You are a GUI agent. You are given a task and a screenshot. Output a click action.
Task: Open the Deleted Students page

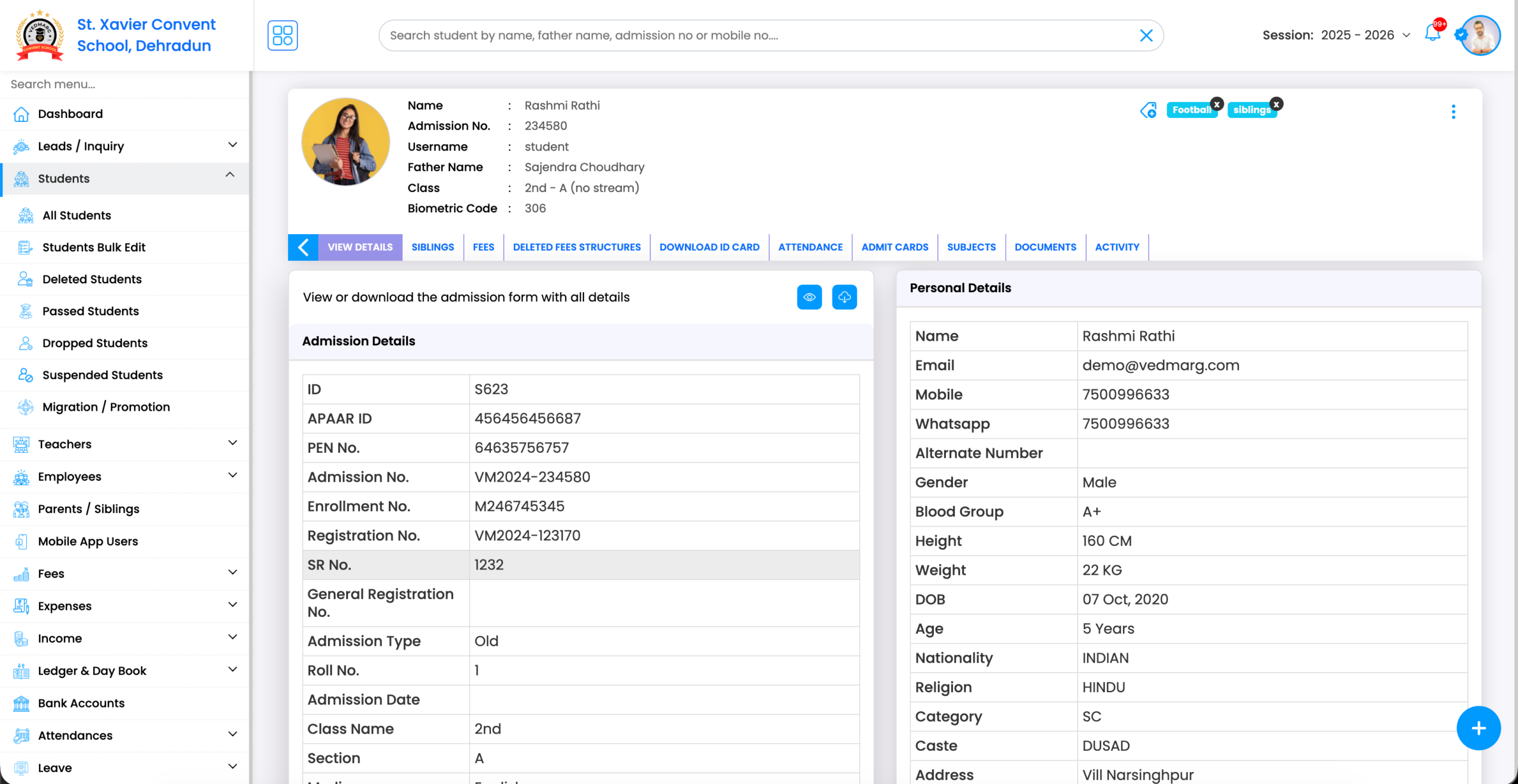[92, 279]
